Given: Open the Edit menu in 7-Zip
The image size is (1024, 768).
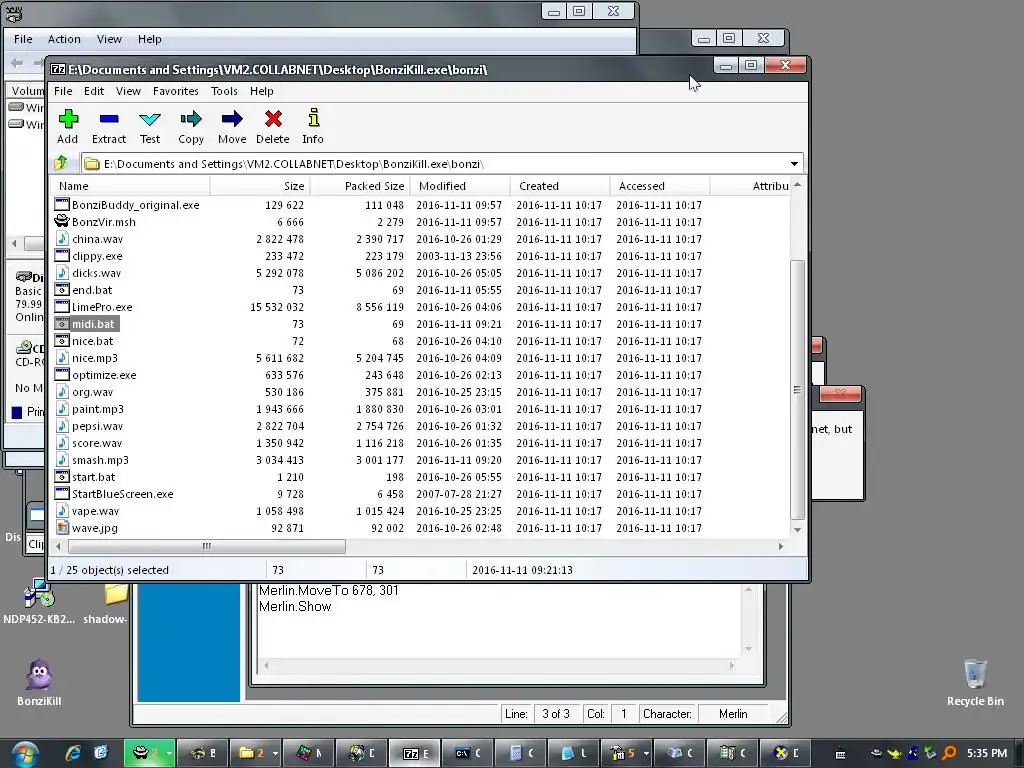Looking at the screenshot, I should (x=93, y=91).
